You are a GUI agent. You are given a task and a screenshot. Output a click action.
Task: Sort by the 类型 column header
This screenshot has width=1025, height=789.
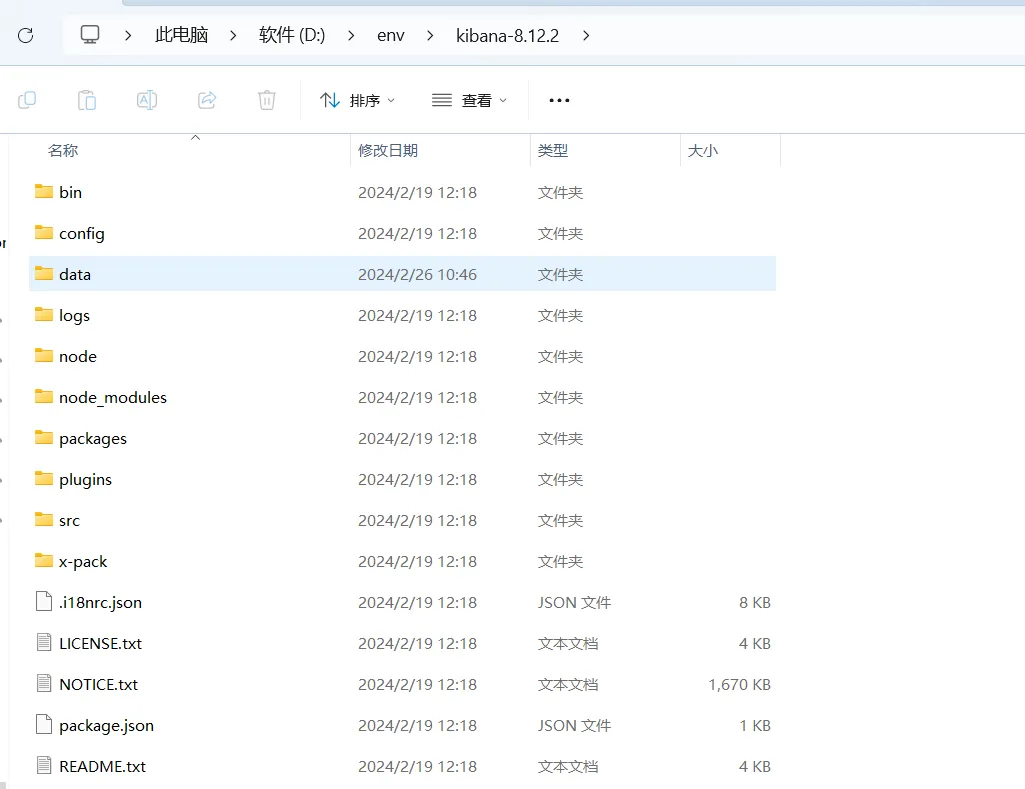pyautogui.click(x=552, y=150)
